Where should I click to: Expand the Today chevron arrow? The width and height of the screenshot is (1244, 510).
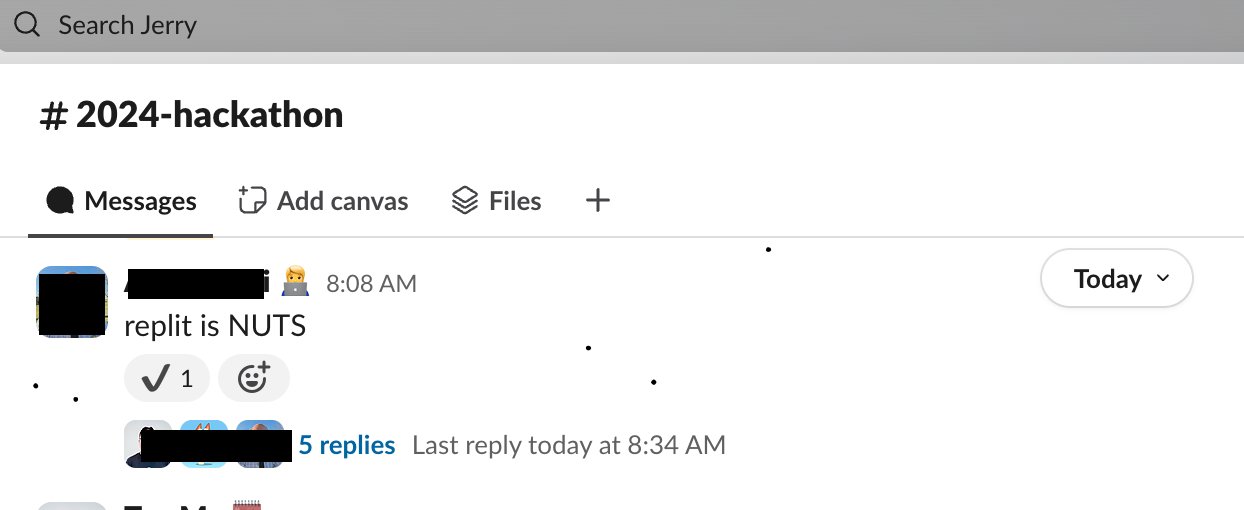(1163, 279)
